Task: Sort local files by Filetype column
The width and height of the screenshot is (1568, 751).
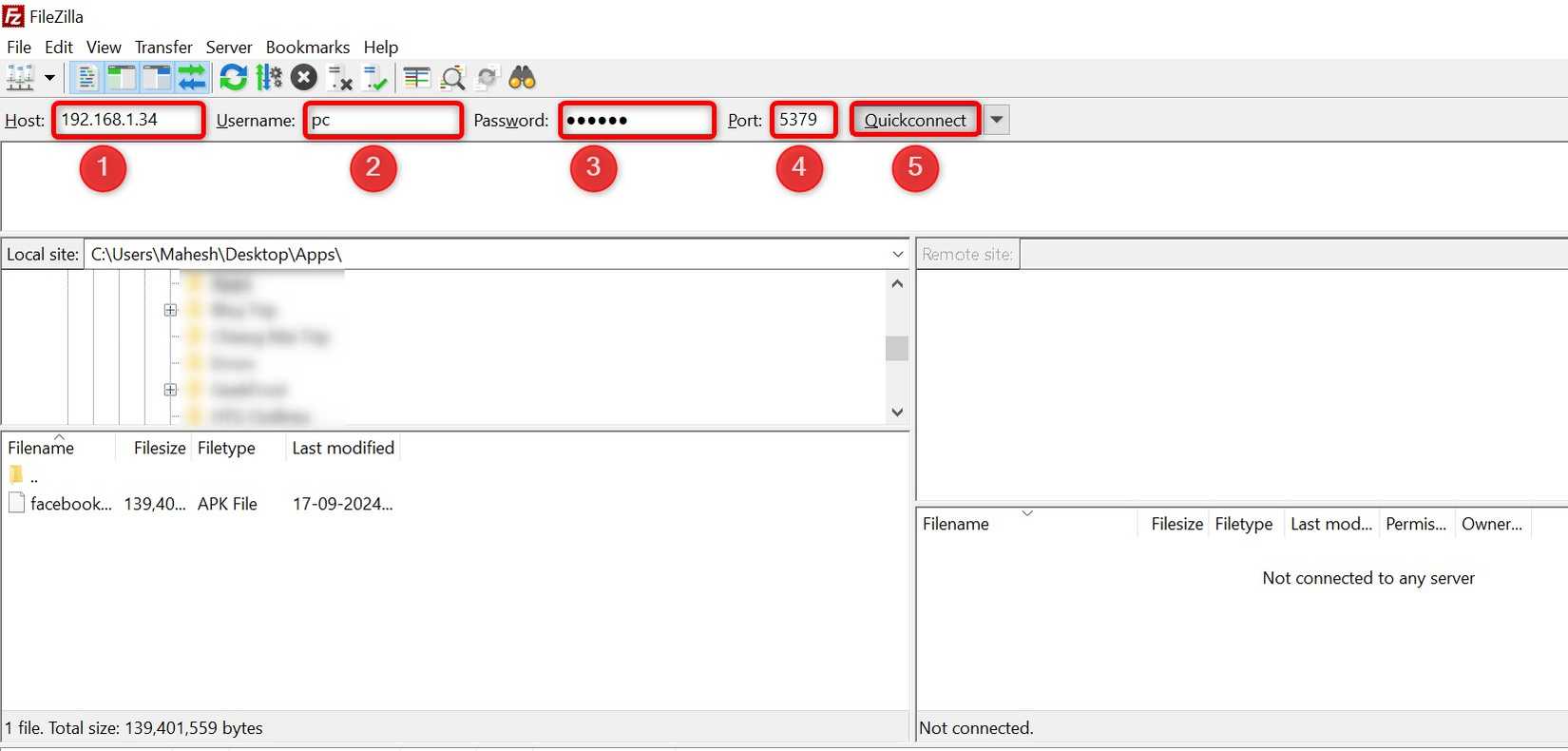Action: pyautogui.click(x=238, y=448)
